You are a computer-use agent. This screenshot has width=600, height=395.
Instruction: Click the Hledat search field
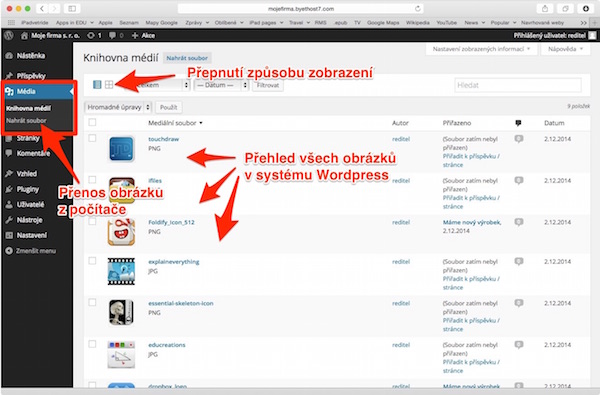click(x=518, y=85)
